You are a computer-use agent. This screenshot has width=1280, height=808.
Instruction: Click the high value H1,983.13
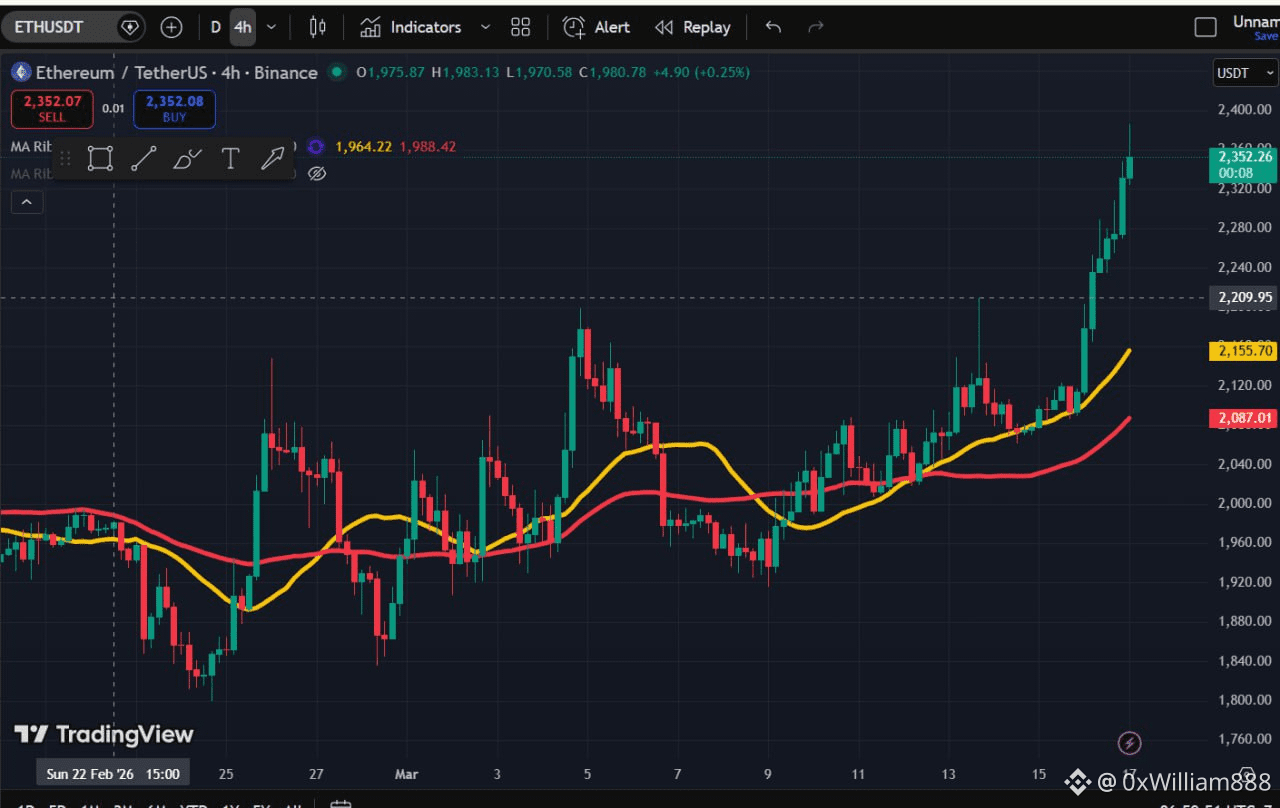click(466, 72)
